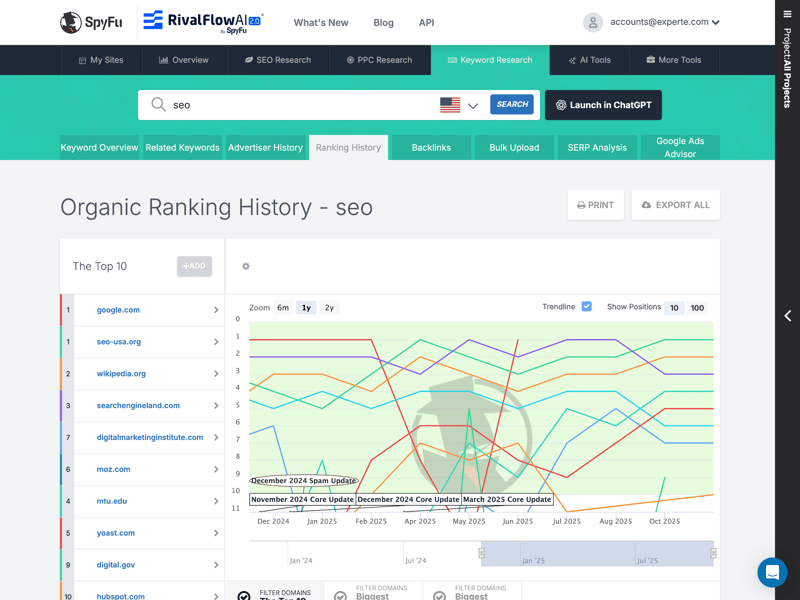Viewport: 800px width, 600px height.
Task: Click the left handle of timeline range slider
Action: [482, 553]
